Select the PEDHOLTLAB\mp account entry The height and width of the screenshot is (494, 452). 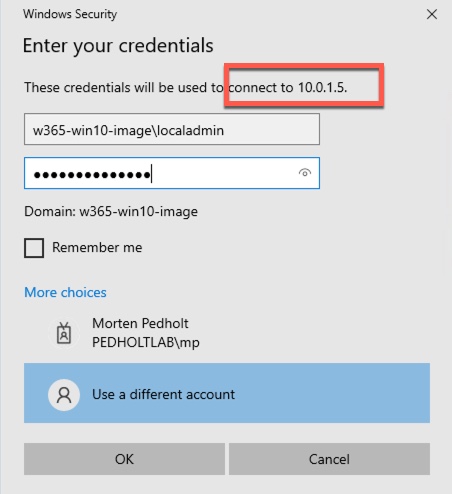point(146,342)
